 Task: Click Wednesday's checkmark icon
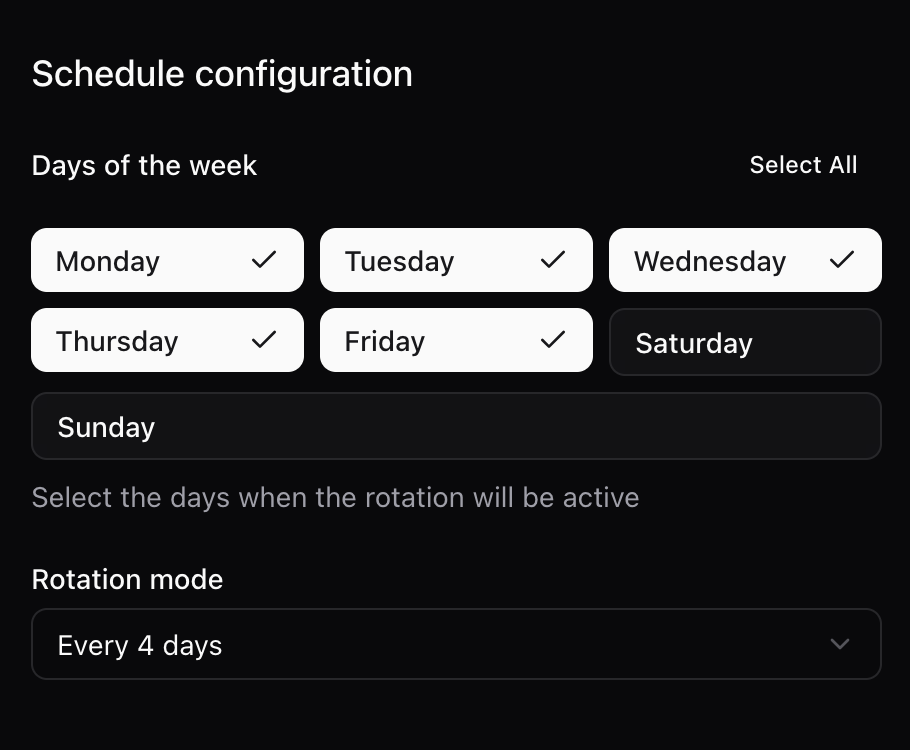pyautogui.click(x=842, y=259)
